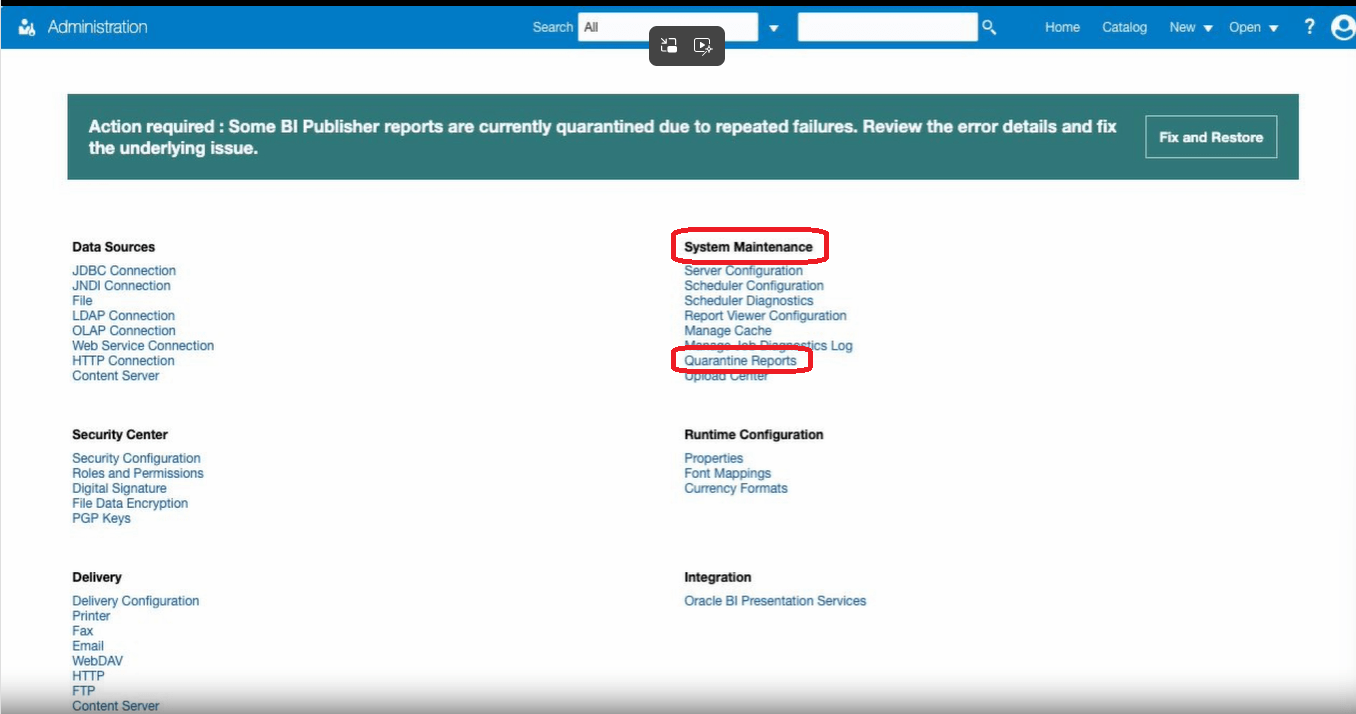The height and width of the screenshot is (714, 1356).
Task: Open the PGP Keys link
Action: tap(101, 518)
